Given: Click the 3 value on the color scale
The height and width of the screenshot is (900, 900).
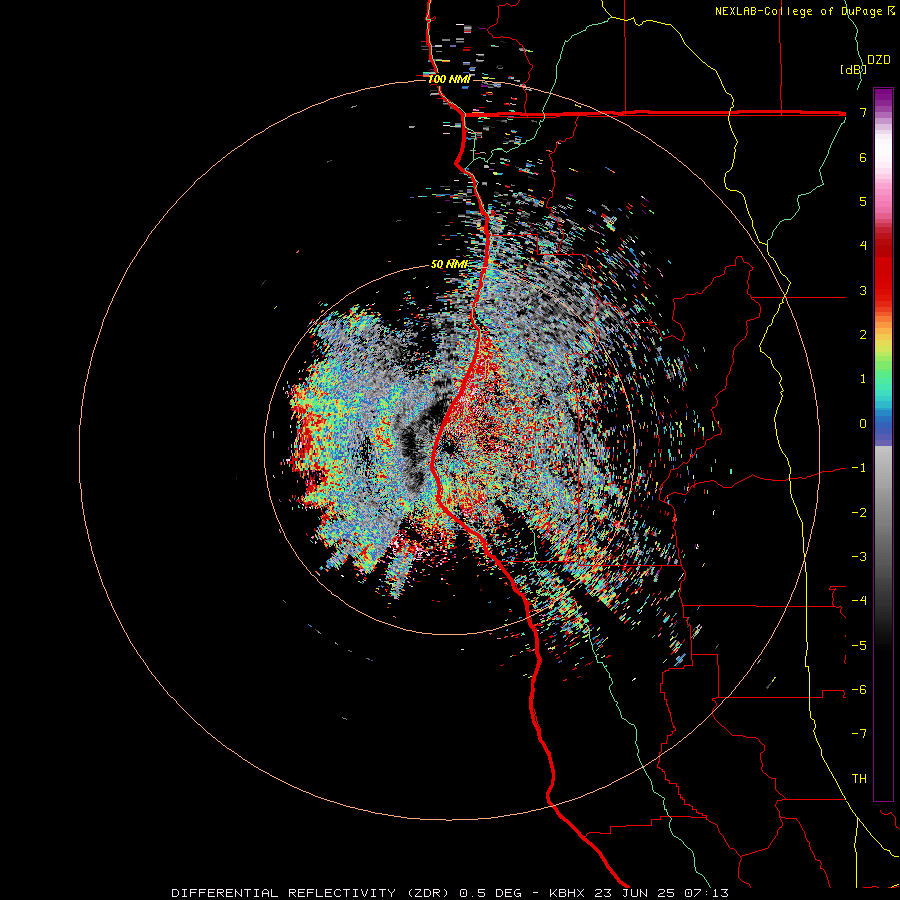Looking at the screenshot, I should coord(863,290).
